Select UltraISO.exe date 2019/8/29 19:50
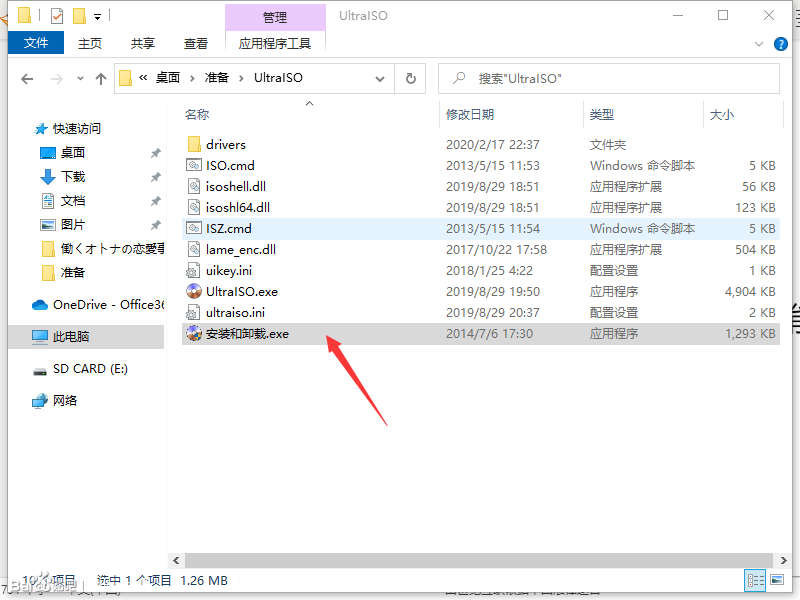The height and width of the screenshot is (600, 800). 493,291
